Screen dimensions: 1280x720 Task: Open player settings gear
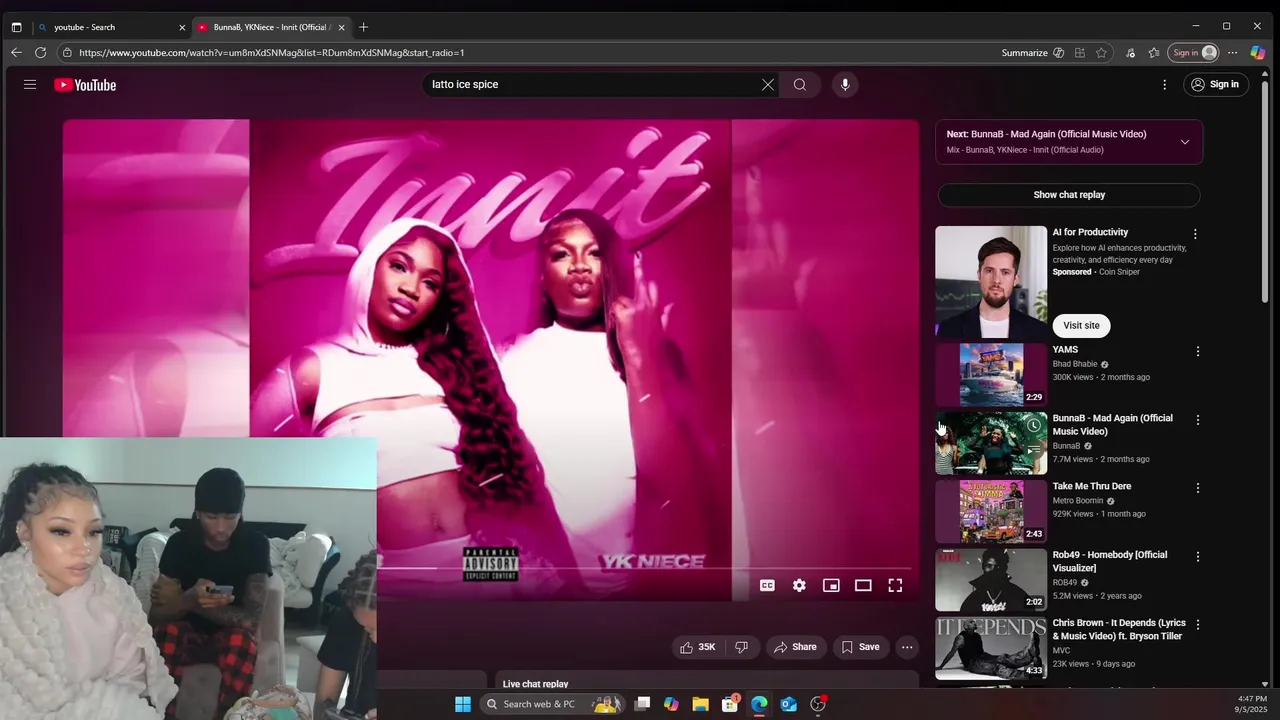[799, 586]
